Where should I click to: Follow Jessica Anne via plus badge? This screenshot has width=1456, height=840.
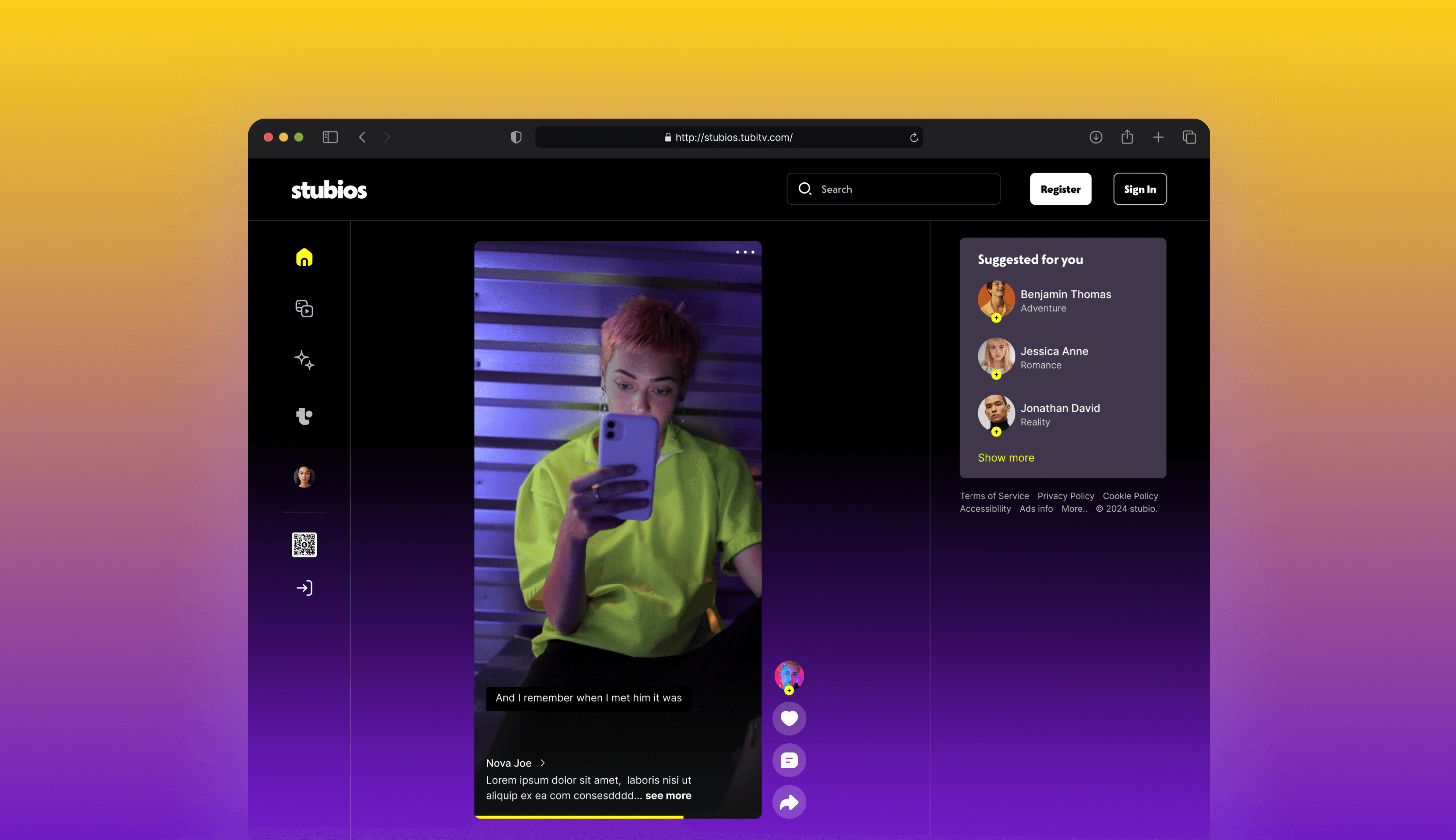[996, 375]
